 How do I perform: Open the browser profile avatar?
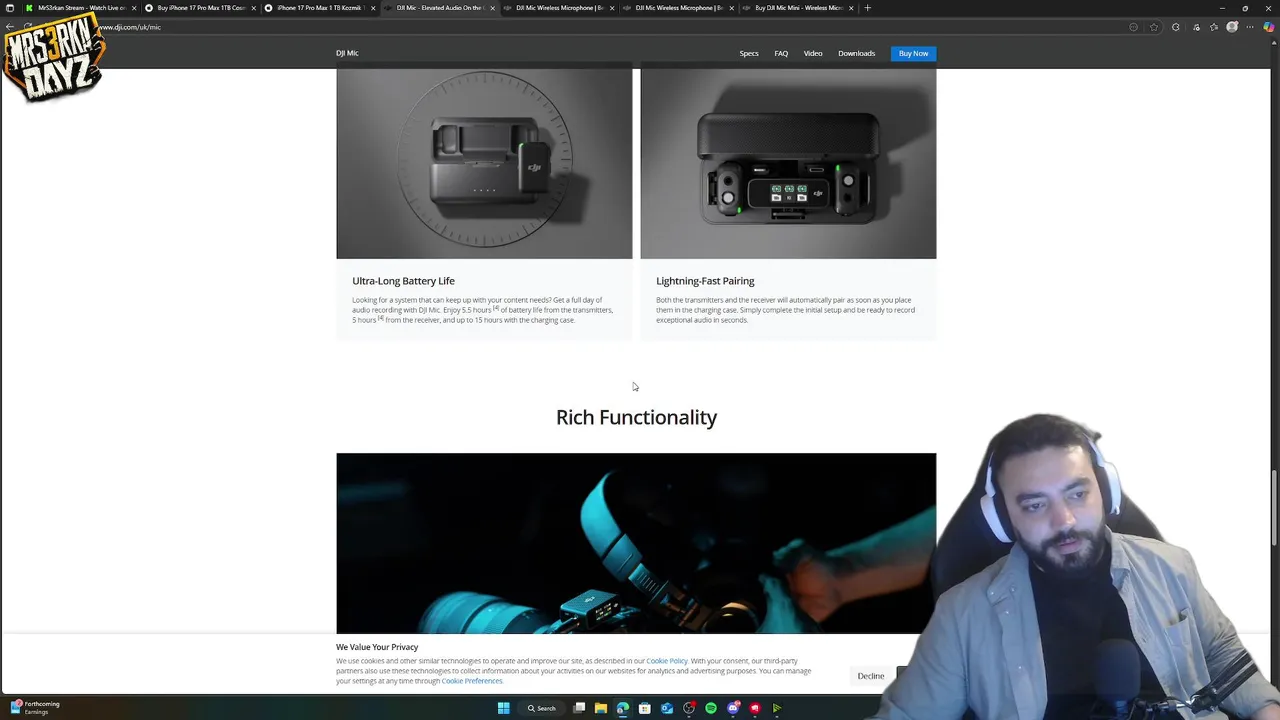(1232, 27)
